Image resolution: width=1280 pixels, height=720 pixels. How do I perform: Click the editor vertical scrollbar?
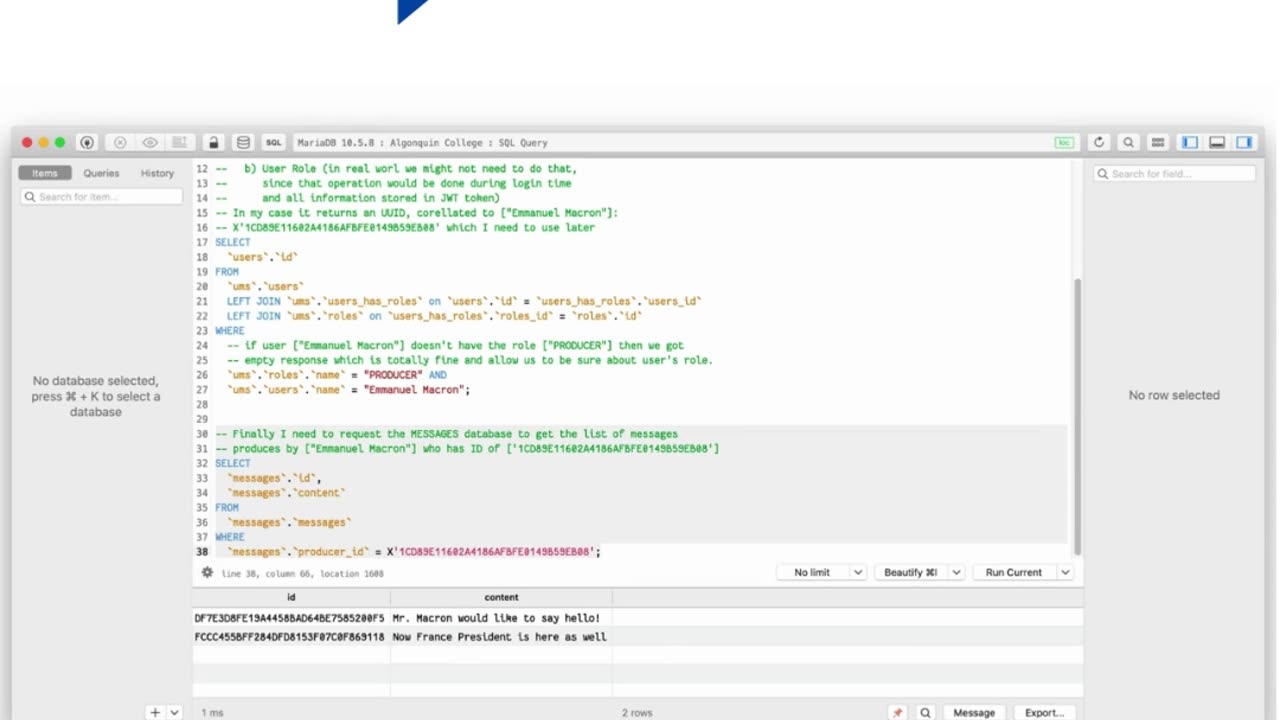click(x=1077, y=415)
